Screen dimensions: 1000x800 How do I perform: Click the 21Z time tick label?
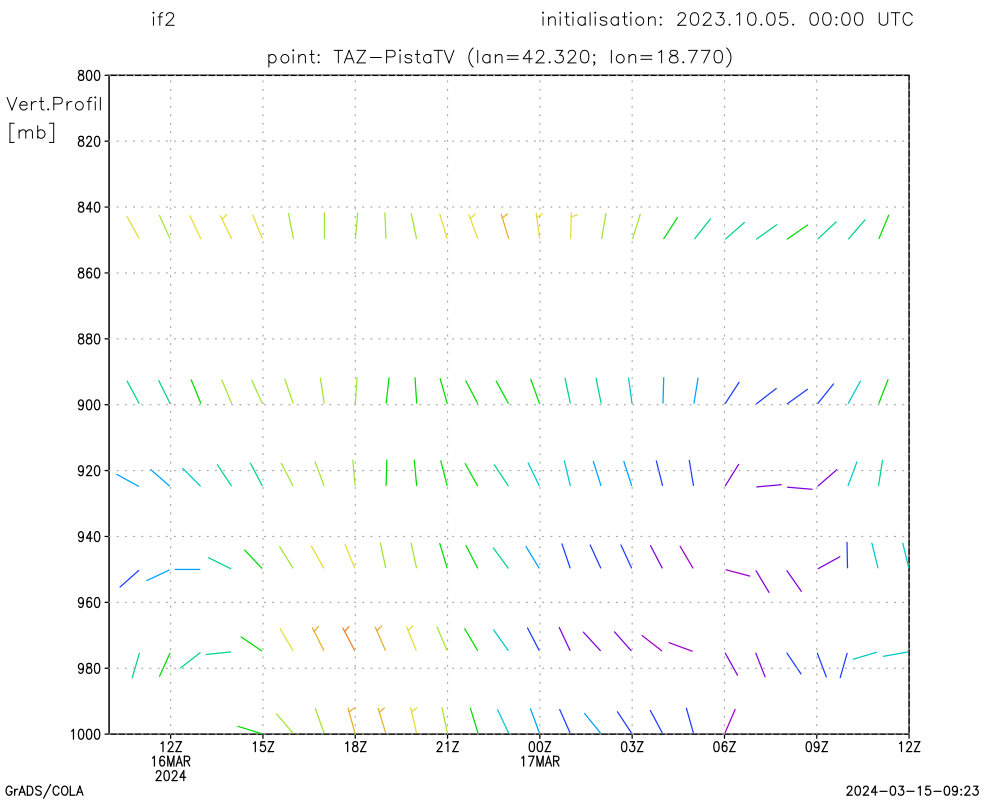447,747
